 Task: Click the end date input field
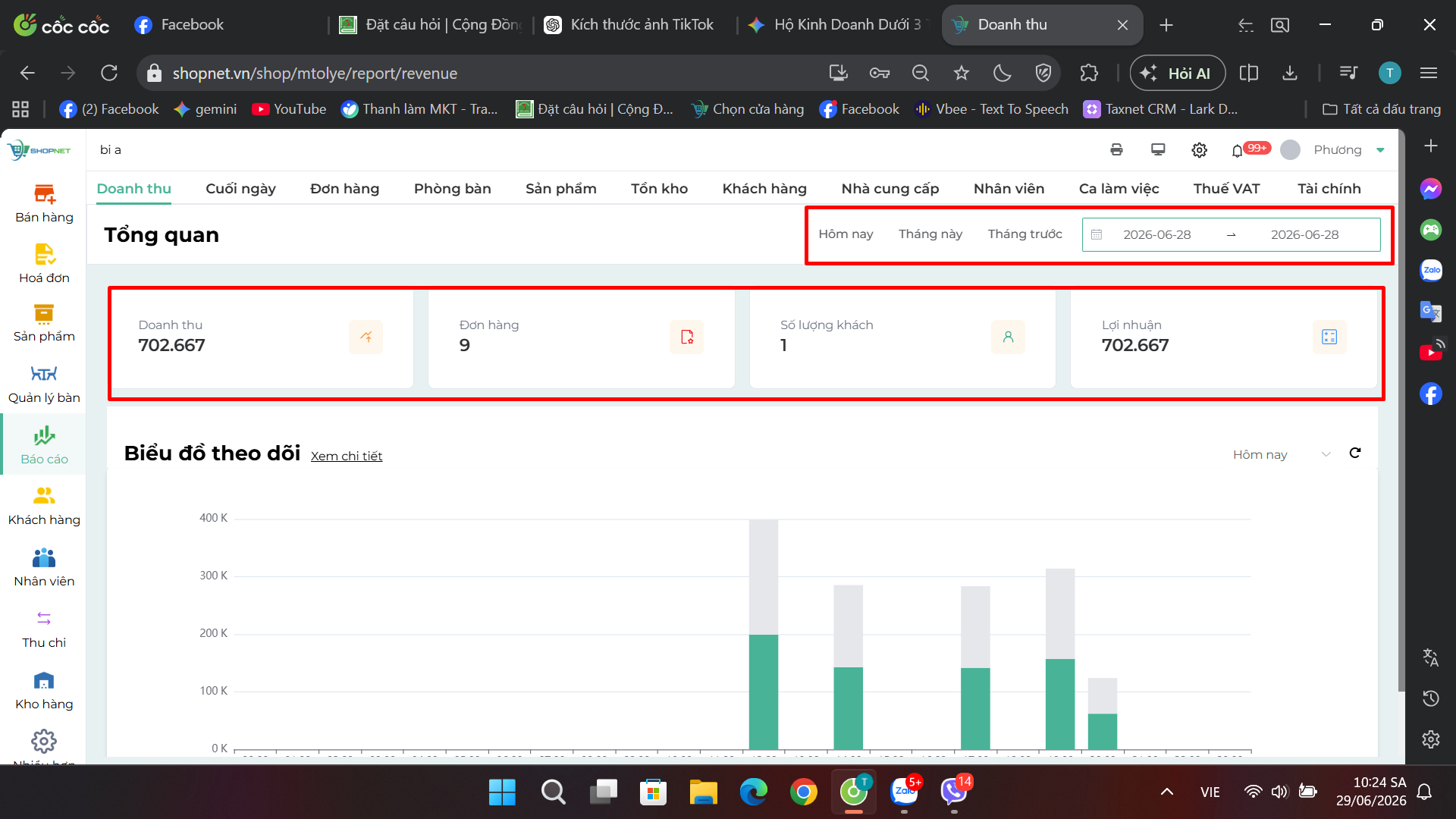click(1304, 235)
